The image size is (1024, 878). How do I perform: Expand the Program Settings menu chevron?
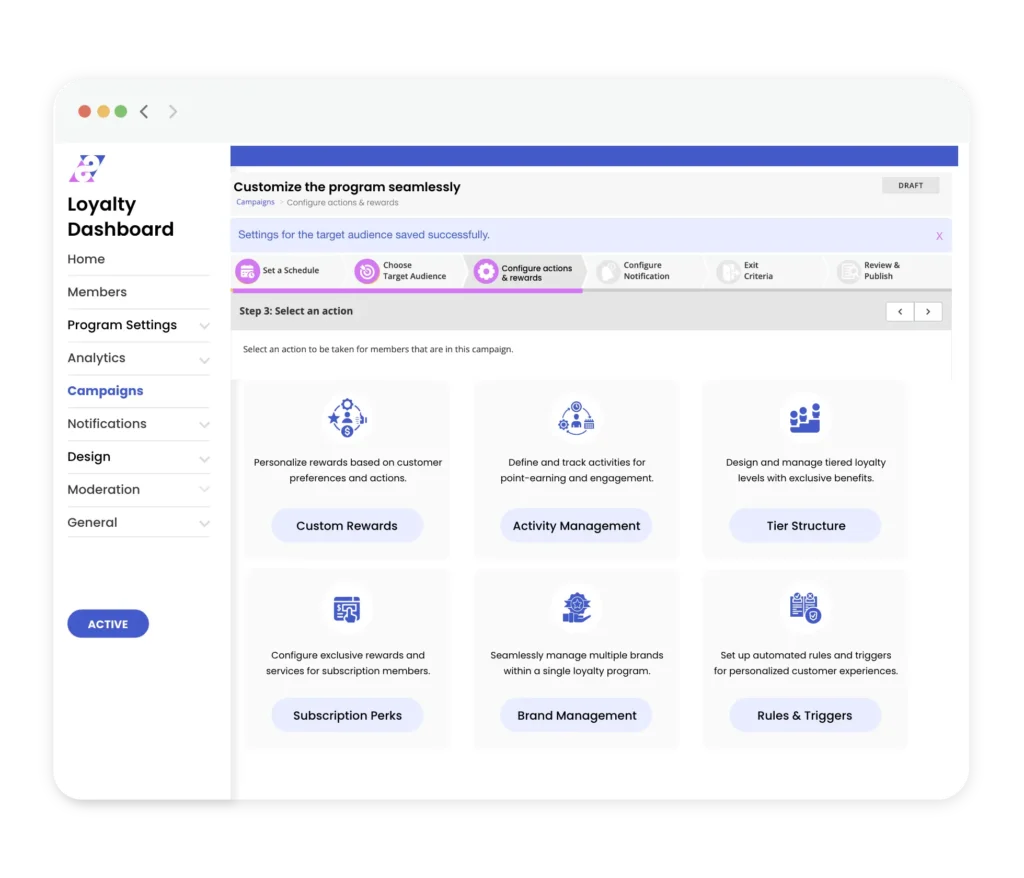coord(204,326)
